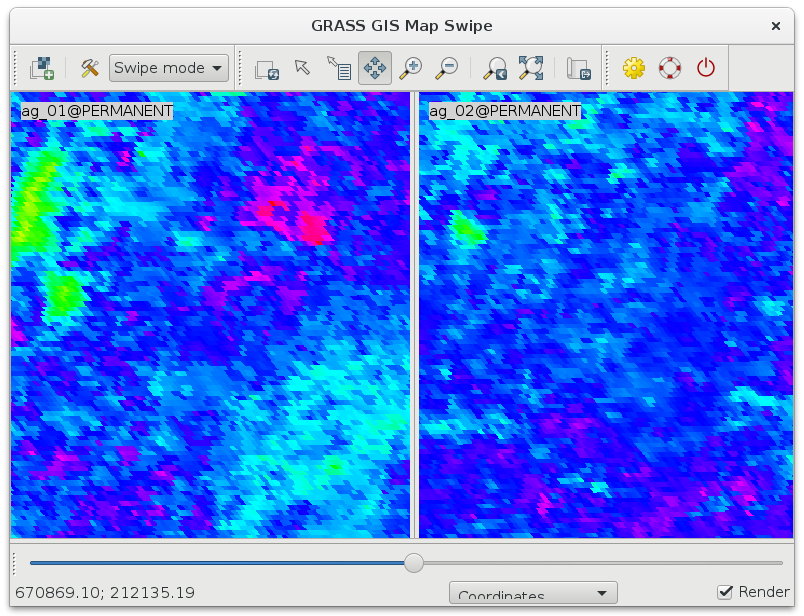Click the swipe slider handle

click(x=414, y=563)
